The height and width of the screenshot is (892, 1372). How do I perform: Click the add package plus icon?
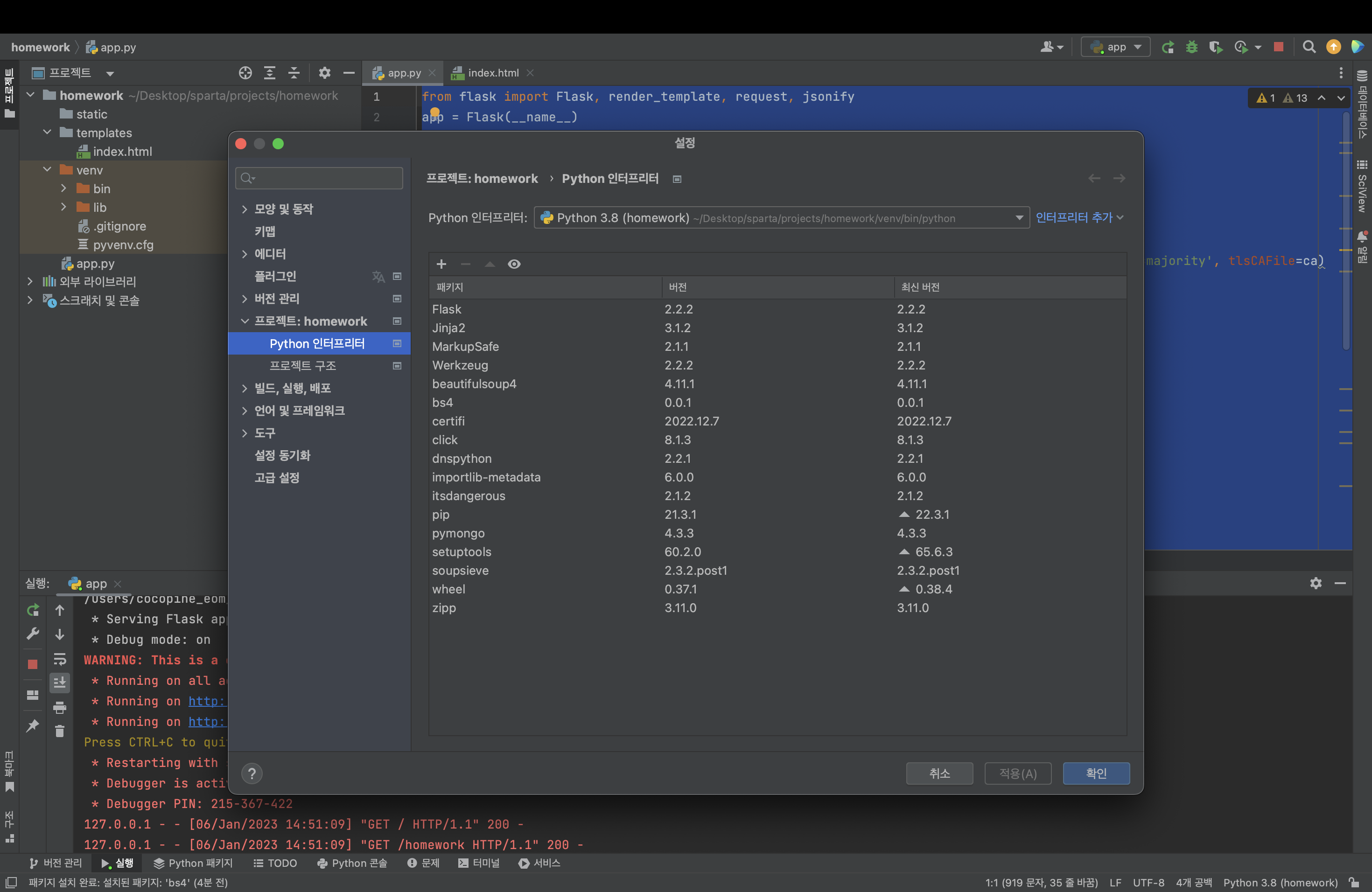tap(441, 264)
